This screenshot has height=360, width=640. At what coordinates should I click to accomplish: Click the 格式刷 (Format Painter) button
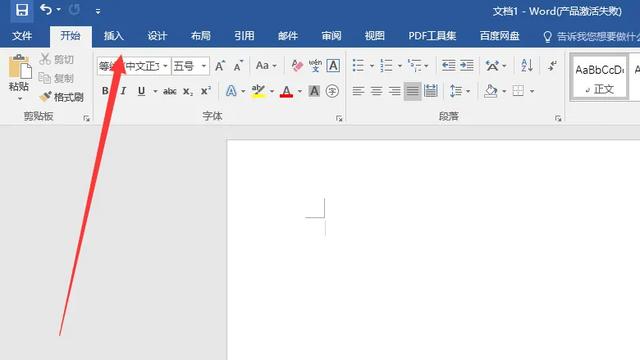point(61,97)
